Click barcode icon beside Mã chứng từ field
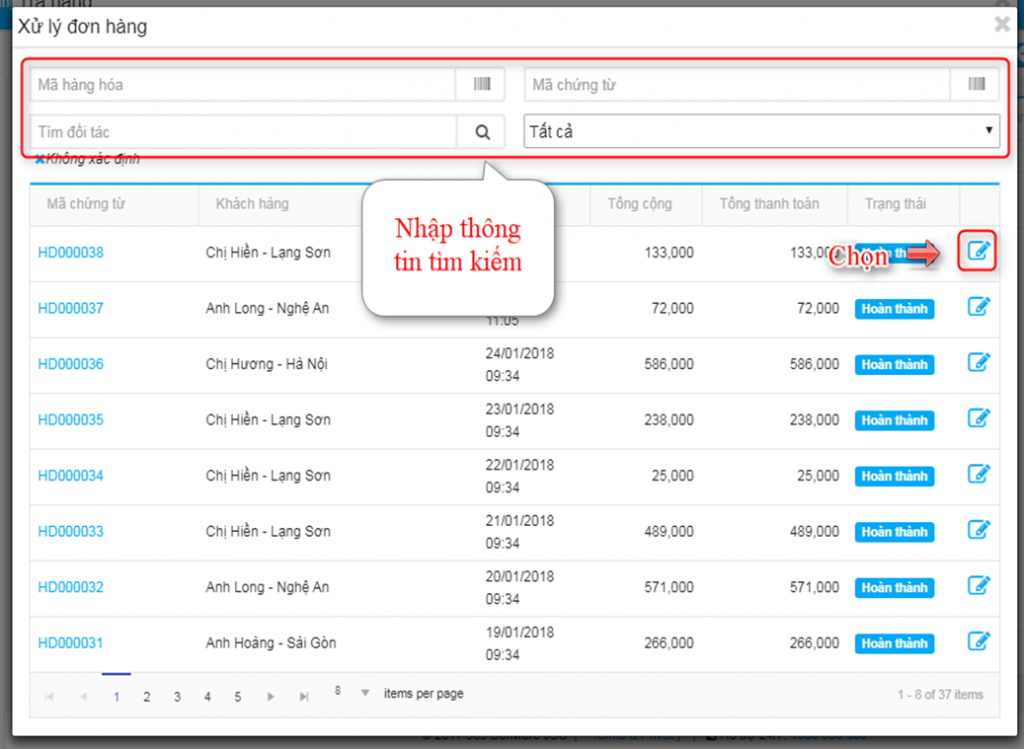This screenshot has width=1024, height=749. pos(976,84)
